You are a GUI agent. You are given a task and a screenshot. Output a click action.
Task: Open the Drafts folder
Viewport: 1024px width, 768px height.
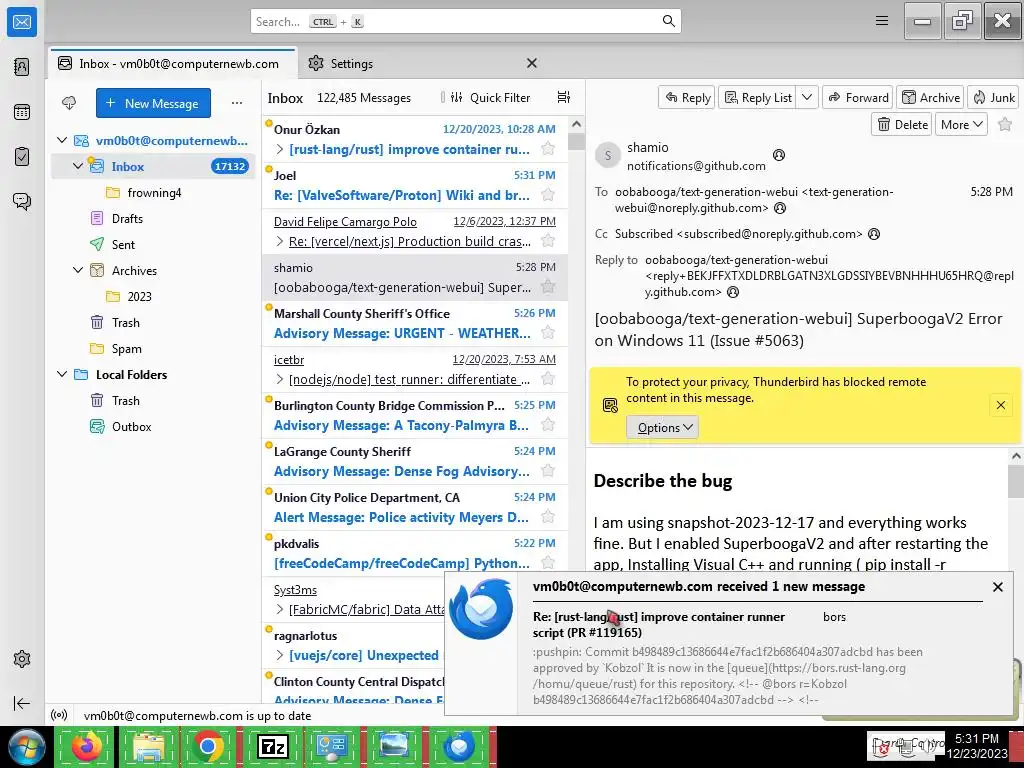(x=127, y=219)
